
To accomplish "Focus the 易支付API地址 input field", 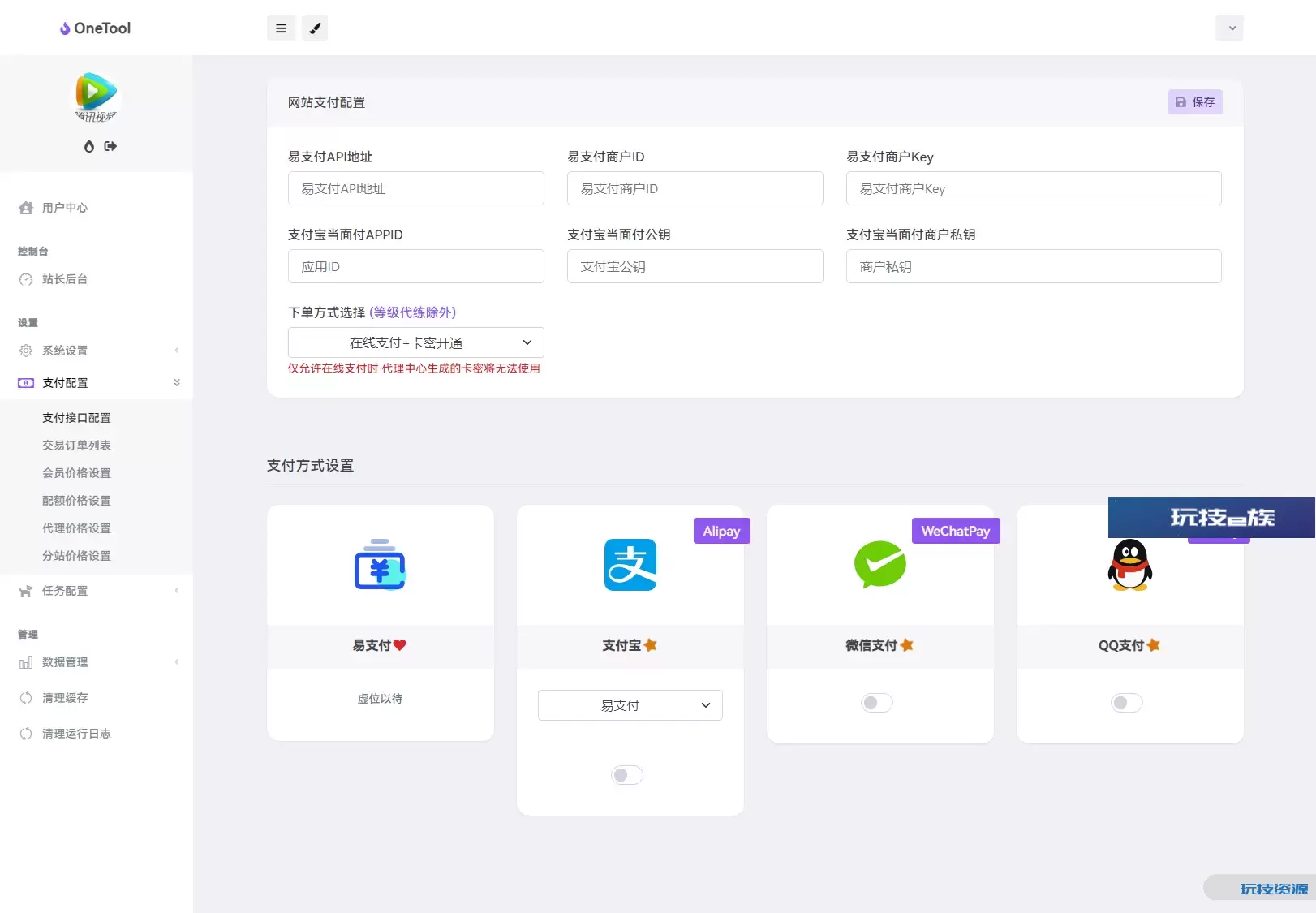I will [x=416, y=188].
